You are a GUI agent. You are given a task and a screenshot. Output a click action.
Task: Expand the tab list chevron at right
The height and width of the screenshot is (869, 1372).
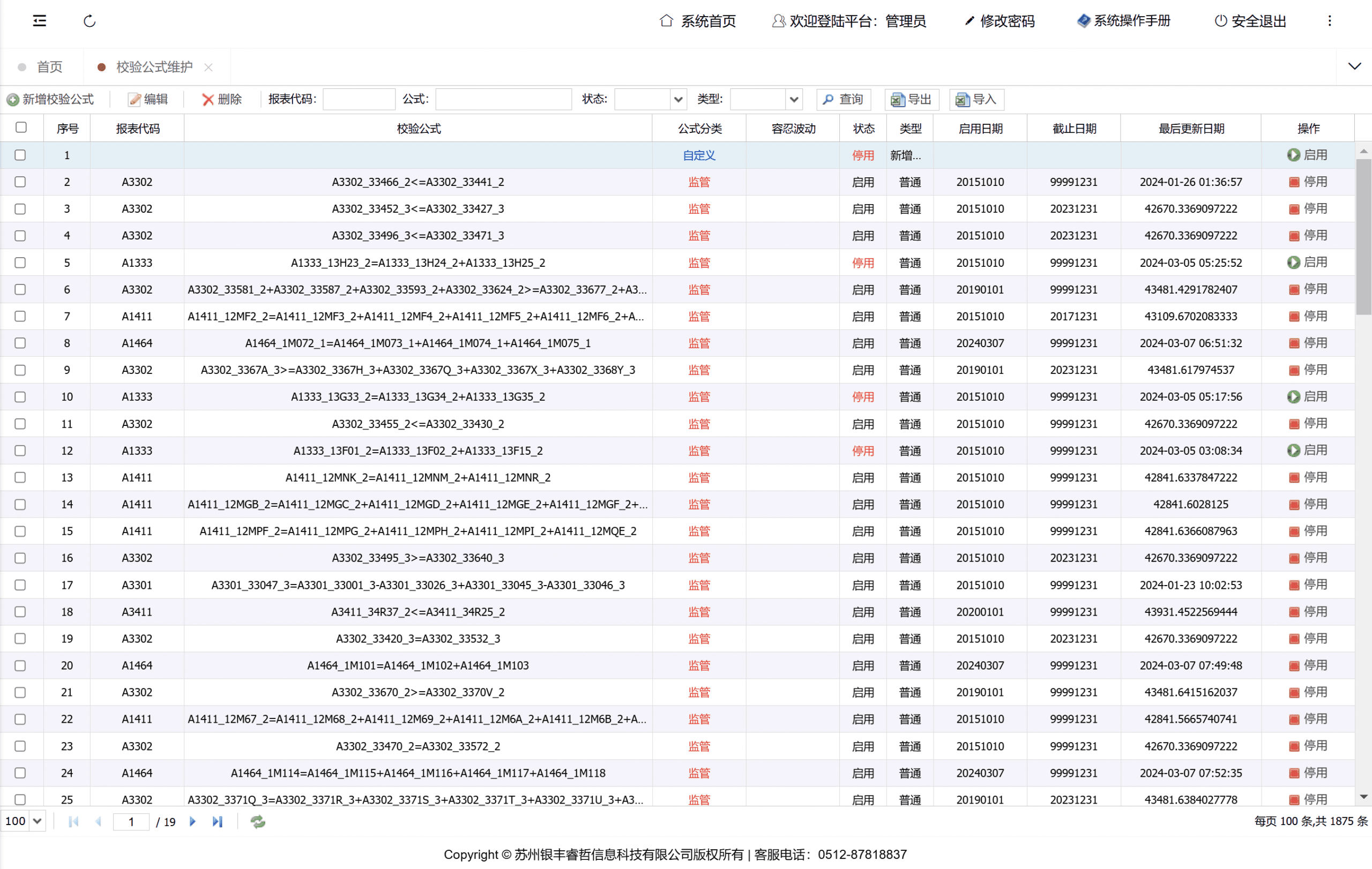[1354, 66]
